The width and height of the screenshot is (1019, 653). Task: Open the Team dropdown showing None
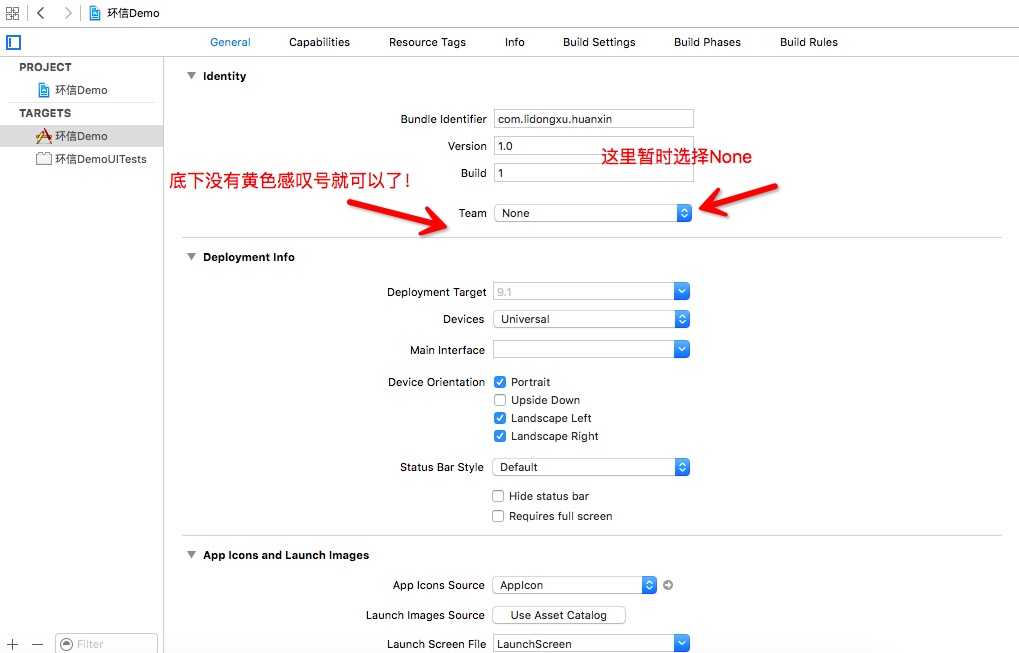(x=593, y=213)
